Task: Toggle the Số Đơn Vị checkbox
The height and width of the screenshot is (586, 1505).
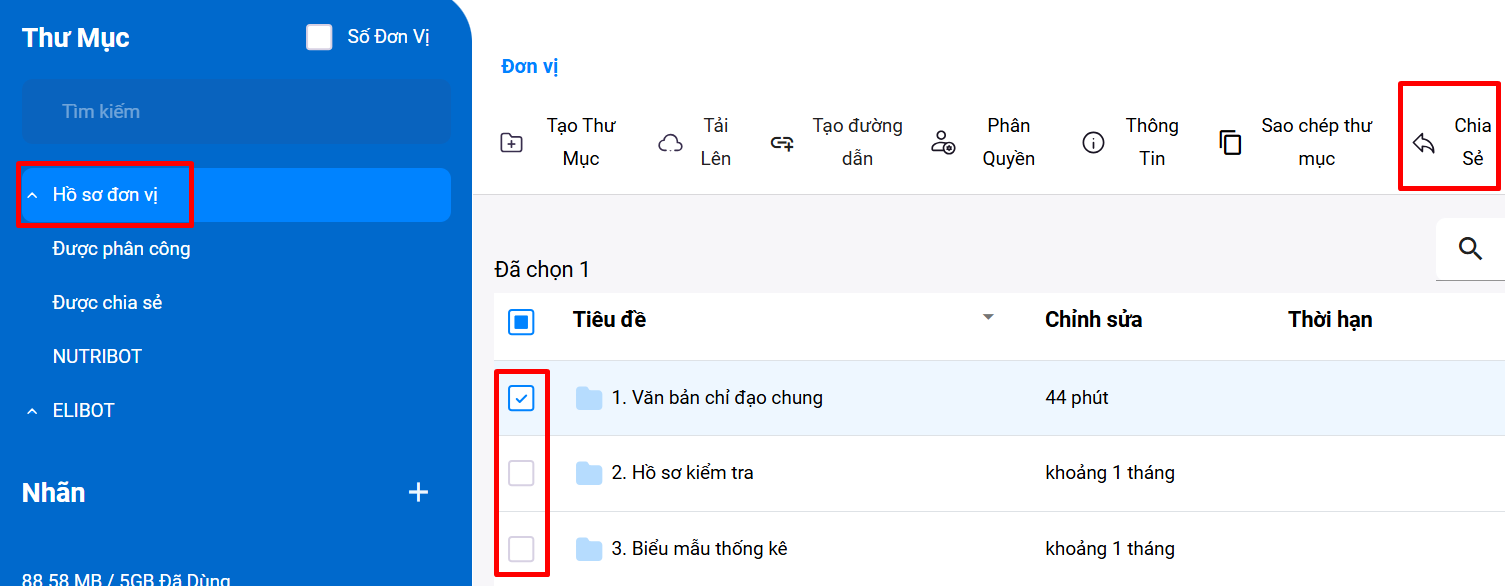Action: click(x=319, y=38)
